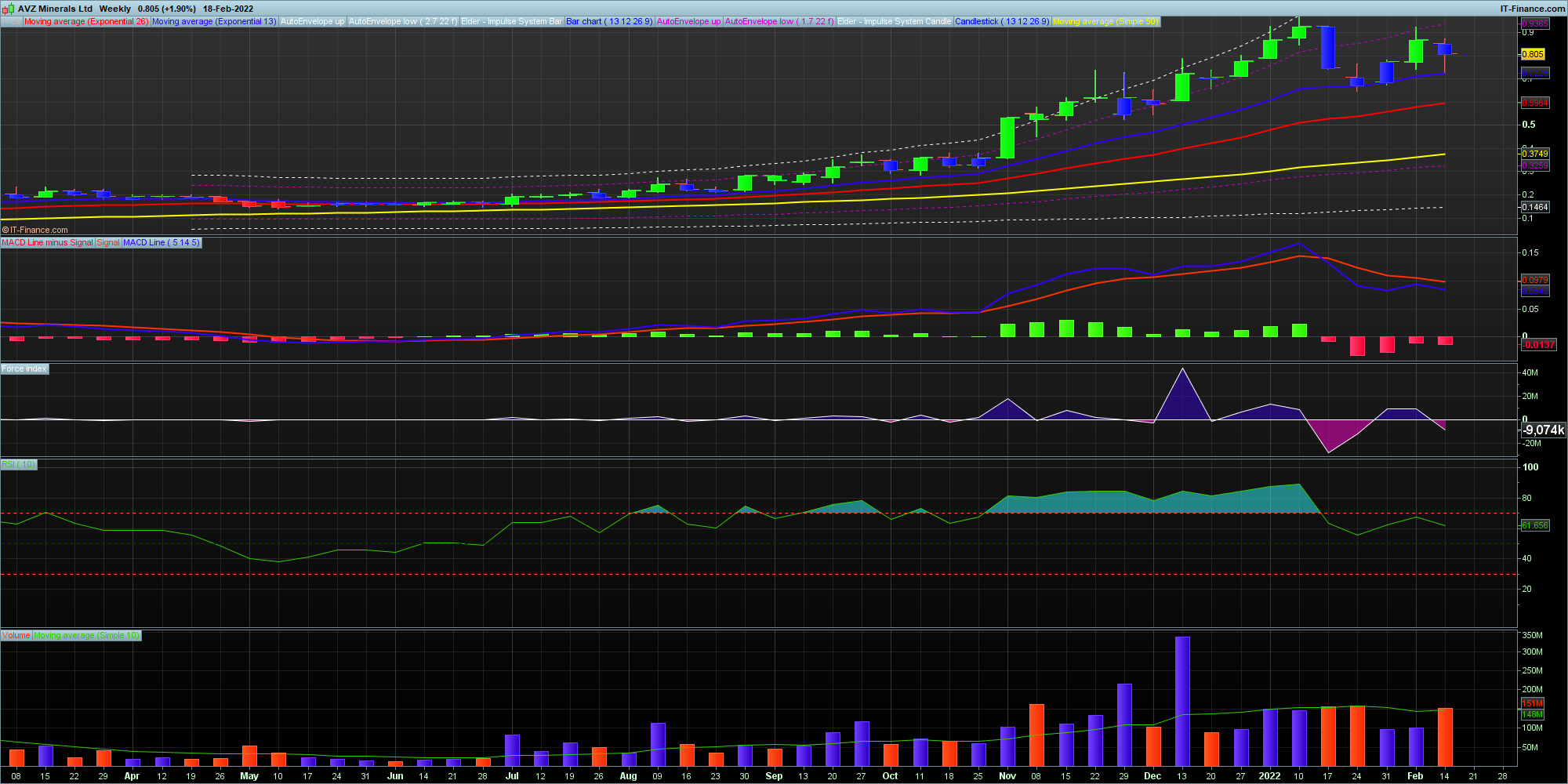
Task: Click the 0.805 (+1.90%) price change readout
Action: coord(166,9)
